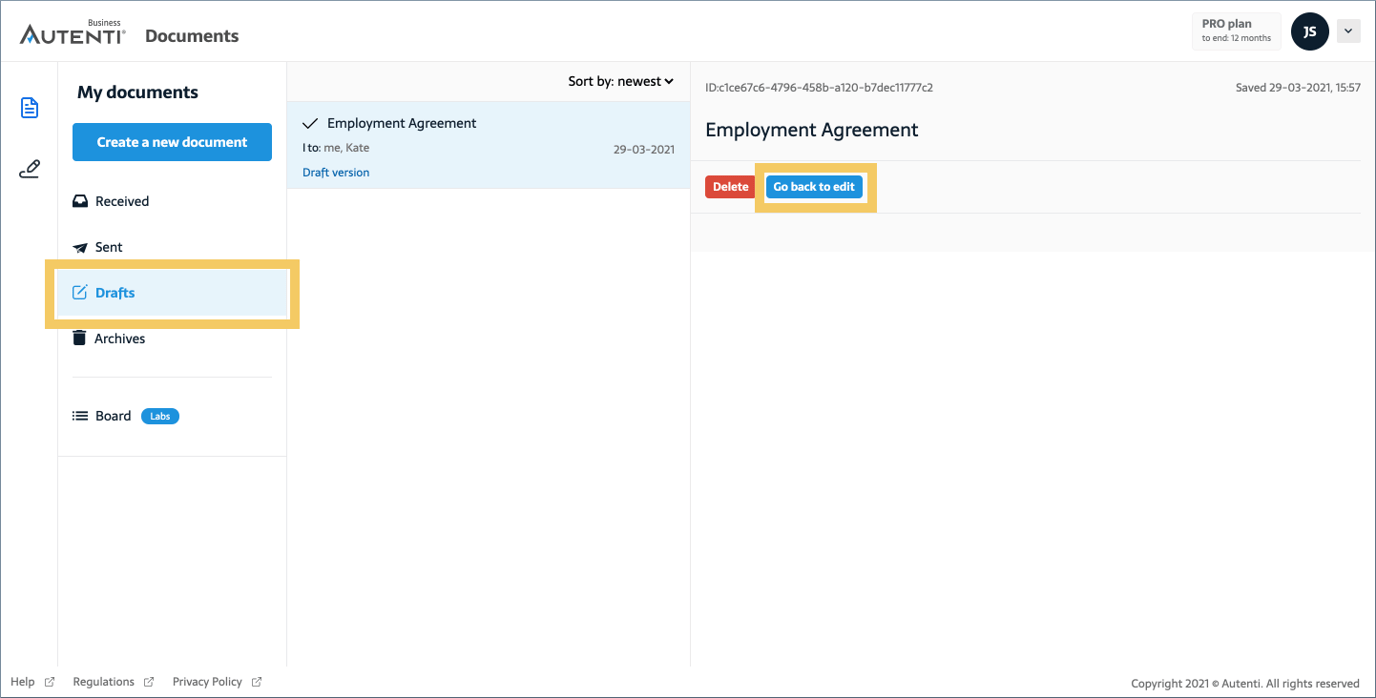This screenshot has height=698, width=1376.
Task: Click the Board list icon
Action: coord(81,416)
